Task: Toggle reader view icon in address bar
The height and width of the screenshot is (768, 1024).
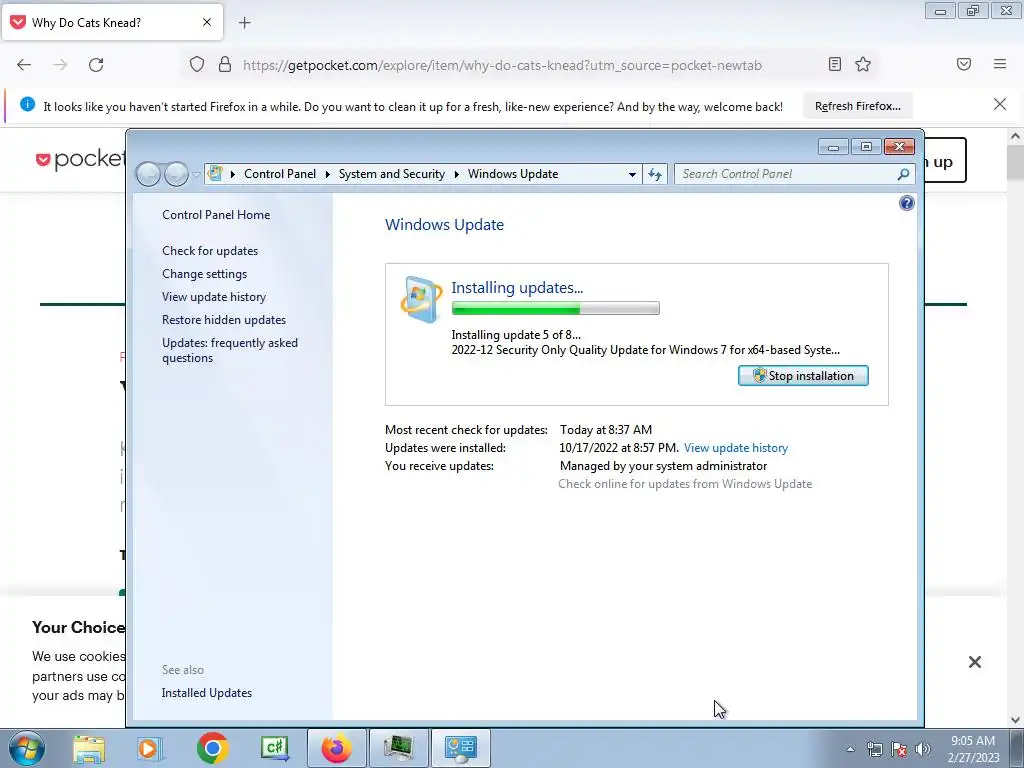Action: click(835, 64)
